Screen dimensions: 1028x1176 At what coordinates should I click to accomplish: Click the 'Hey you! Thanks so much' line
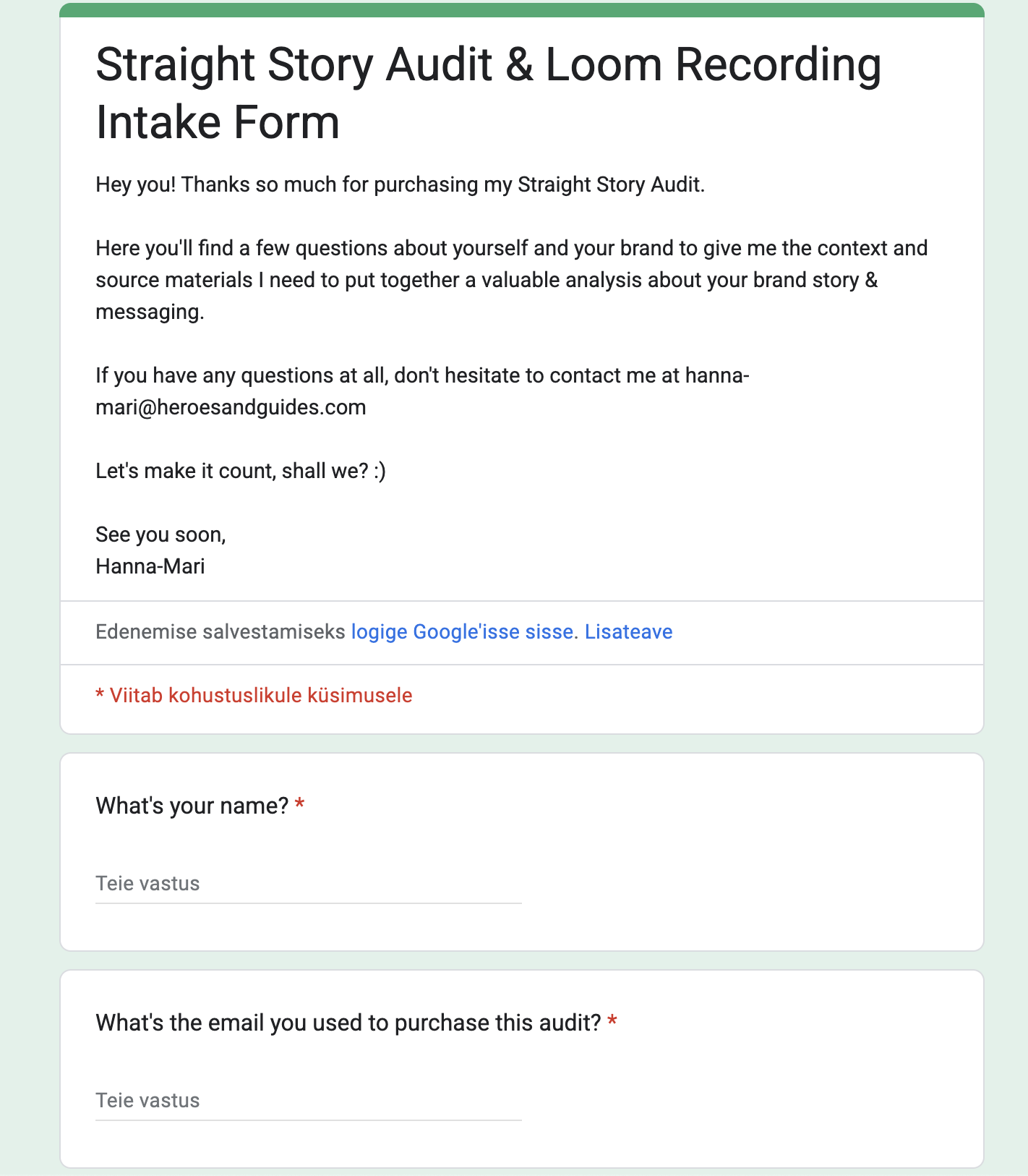pos(400,185)
